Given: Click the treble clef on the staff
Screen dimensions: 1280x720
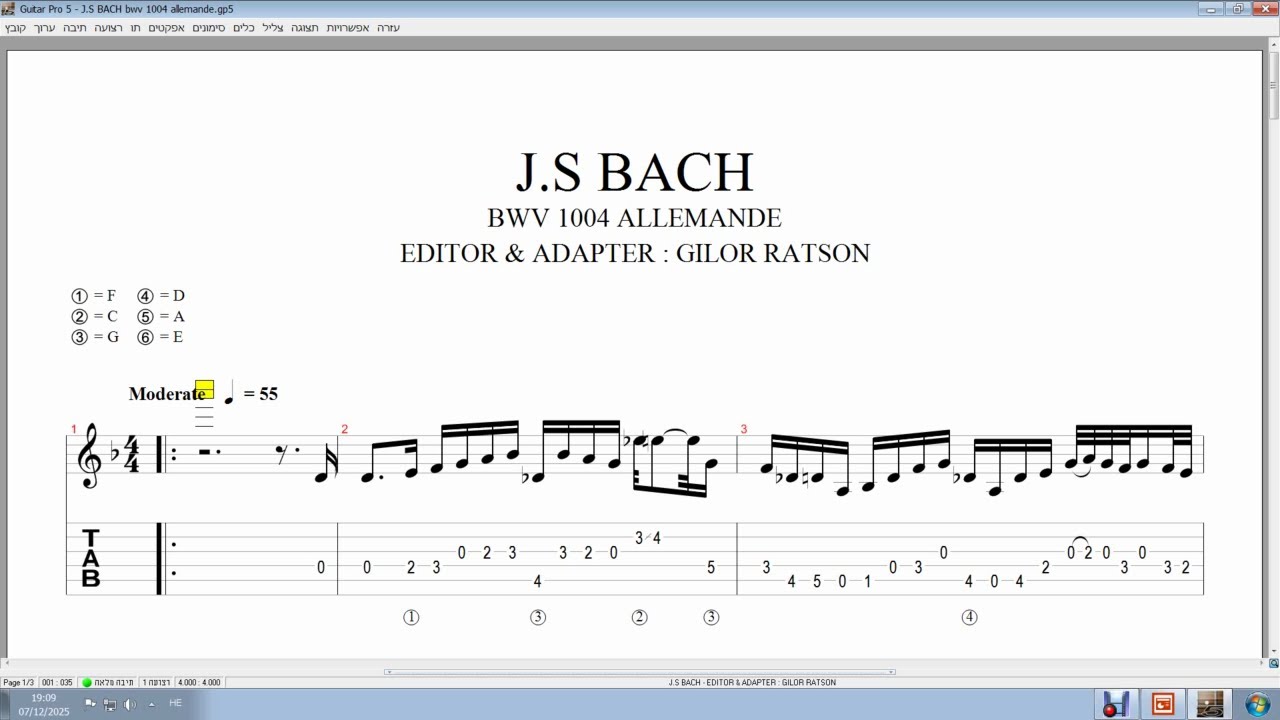Looking at the screenshot, I should tap(90, 456).
